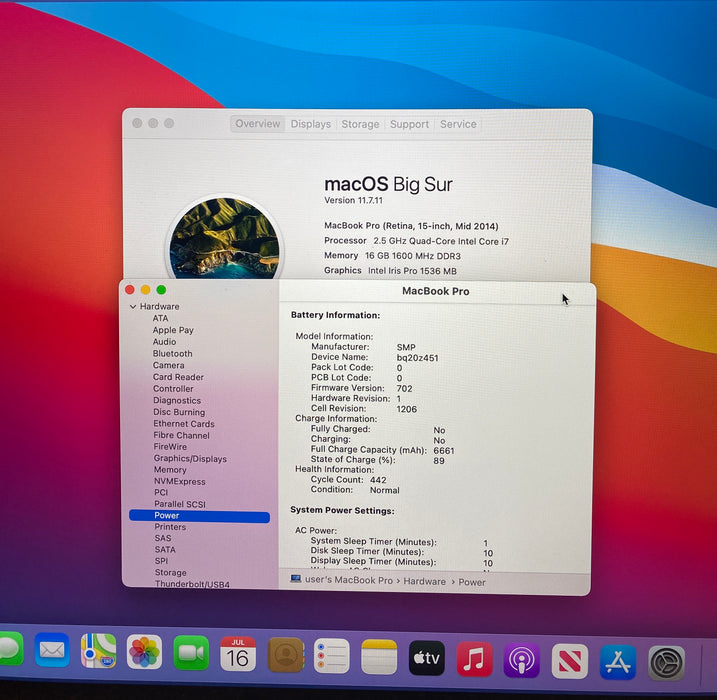The width and height of the screenshot is (717, 700).
Task: Launch Podcasts from the Dock
Action: click(522, 660)
